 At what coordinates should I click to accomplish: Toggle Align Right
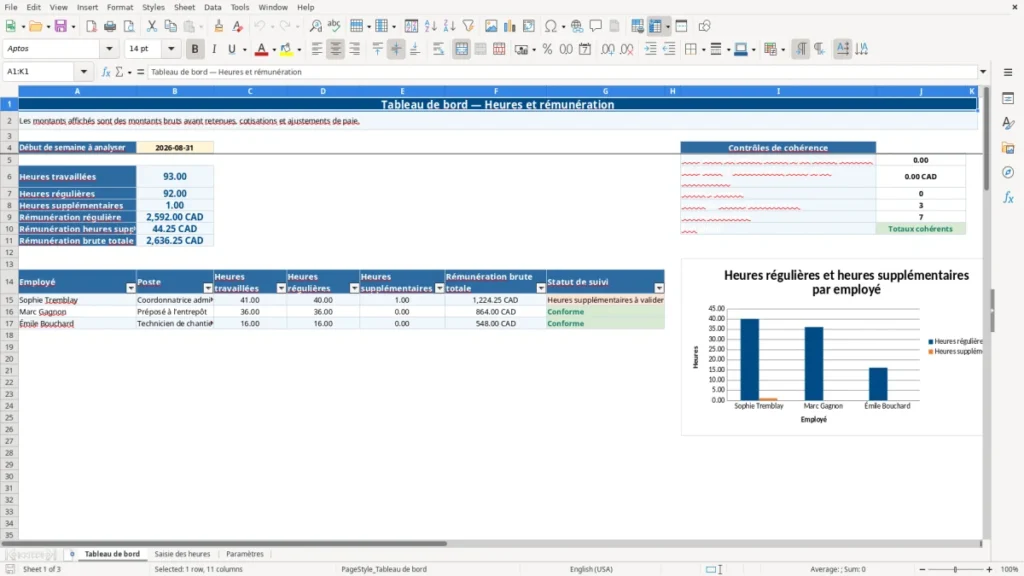[x=355, y=49]
